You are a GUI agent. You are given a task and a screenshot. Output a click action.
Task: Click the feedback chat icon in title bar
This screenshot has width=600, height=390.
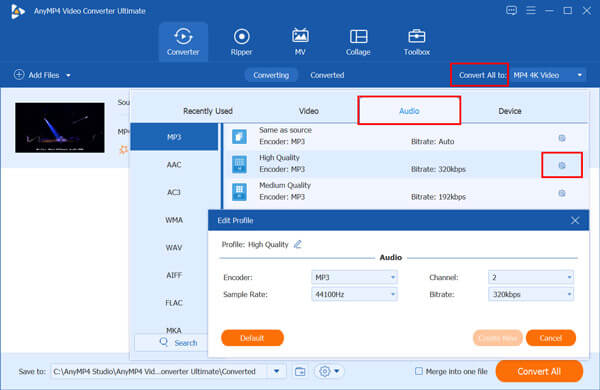pyautogui.click(x=511, y=10)
